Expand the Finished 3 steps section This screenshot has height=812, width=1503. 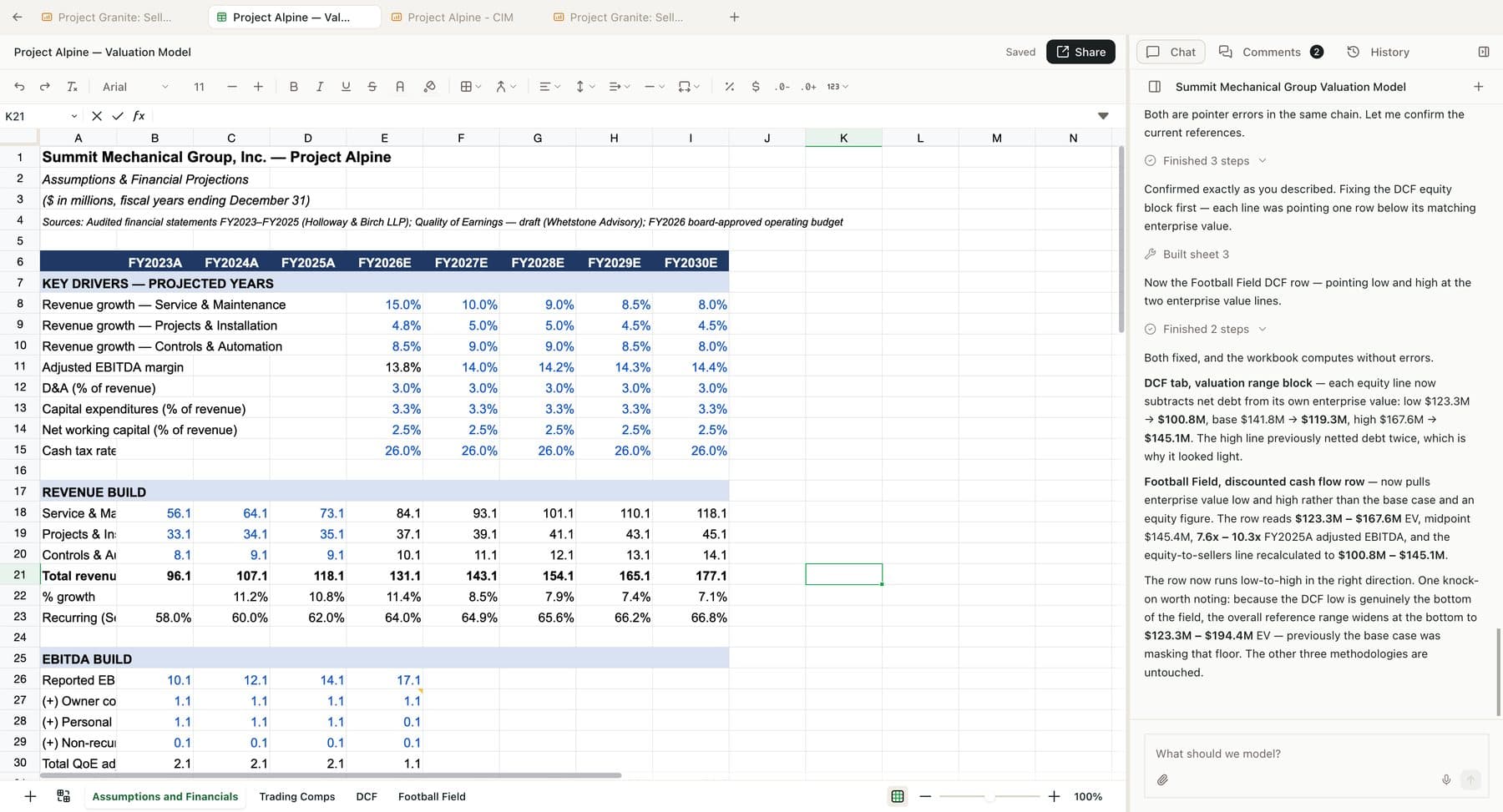click(1206, 161)
